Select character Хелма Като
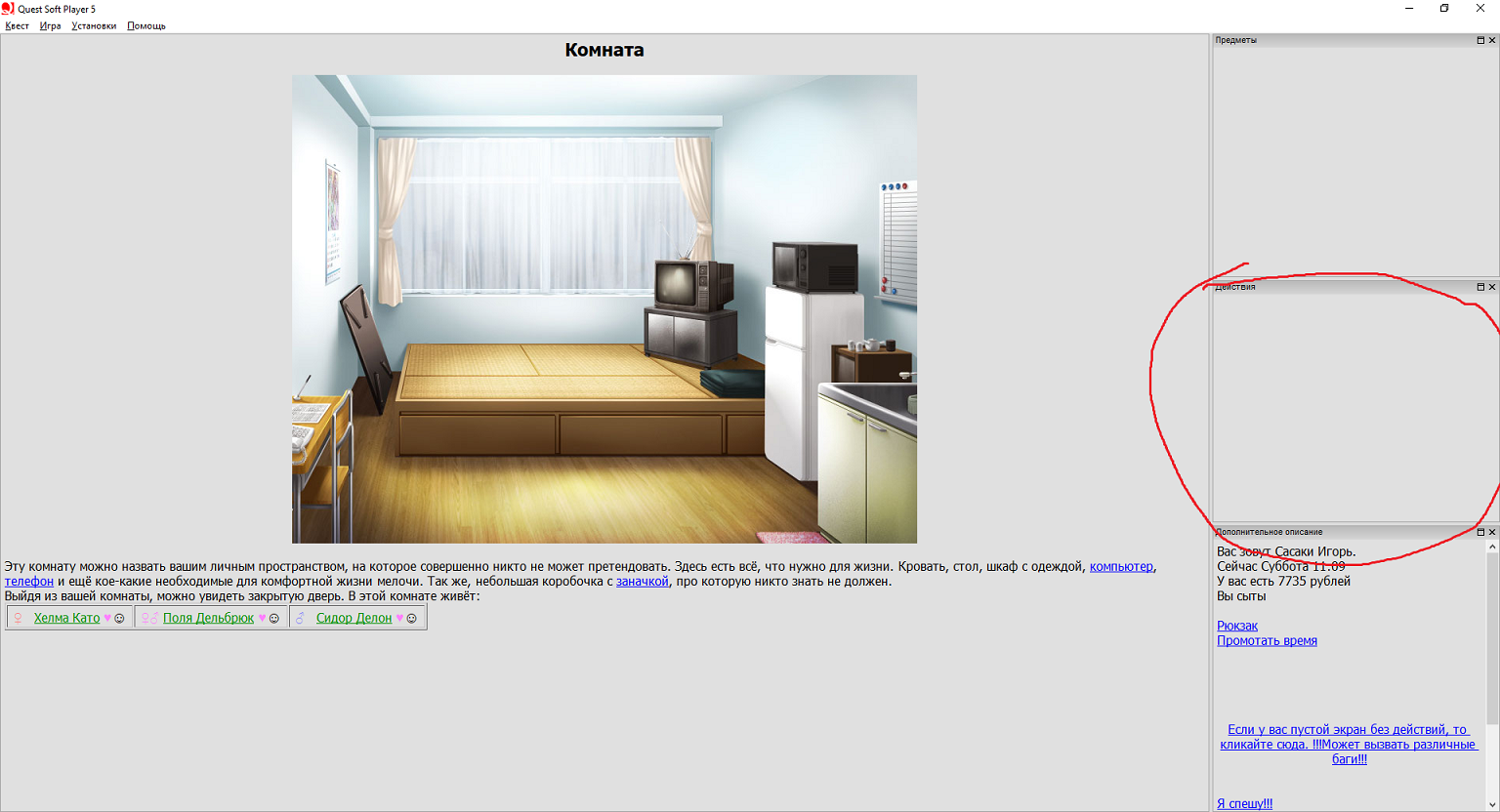Screen dimensions: 1500x812 coord(66,618)
